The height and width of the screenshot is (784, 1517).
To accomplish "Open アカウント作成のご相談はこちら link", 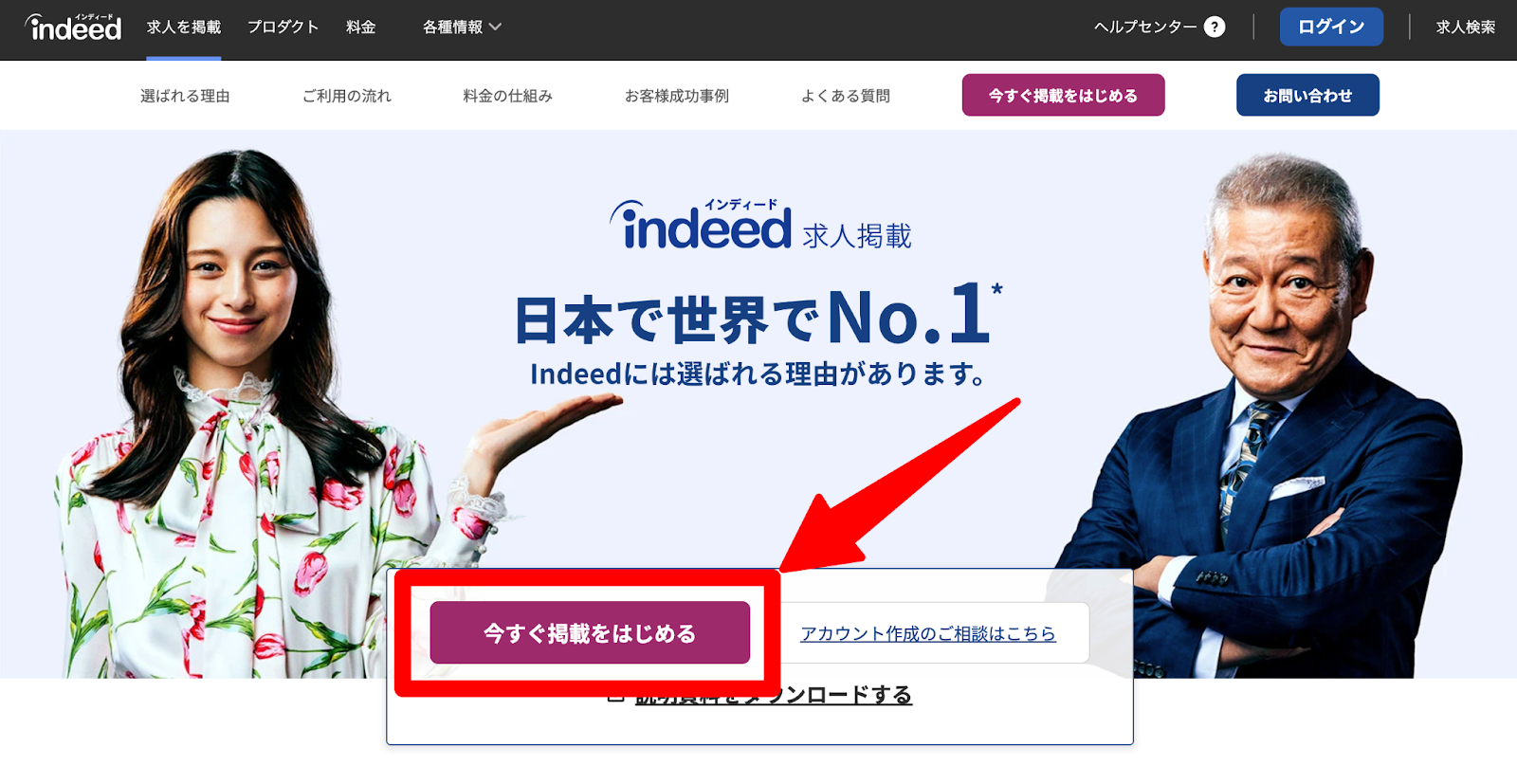I will tap(927, 633).
